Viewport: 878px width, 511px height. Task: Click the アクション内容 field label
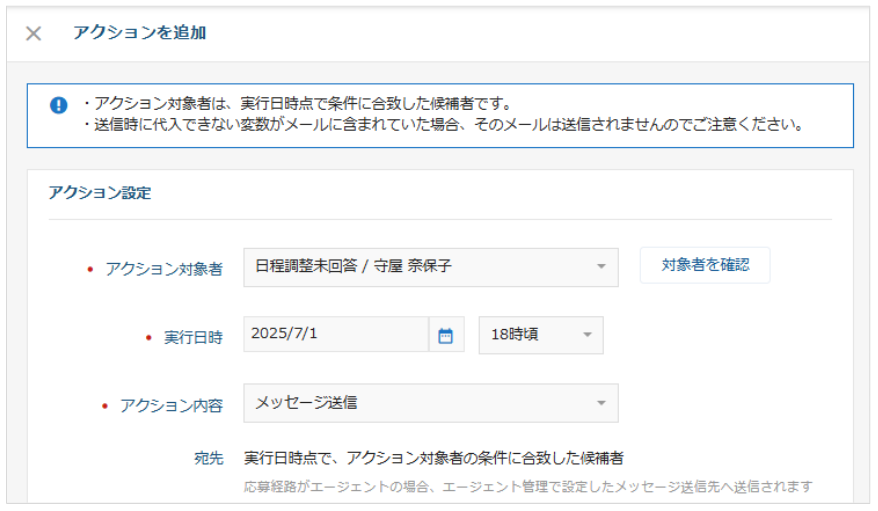pyautogui.click(x=171, y=405)
